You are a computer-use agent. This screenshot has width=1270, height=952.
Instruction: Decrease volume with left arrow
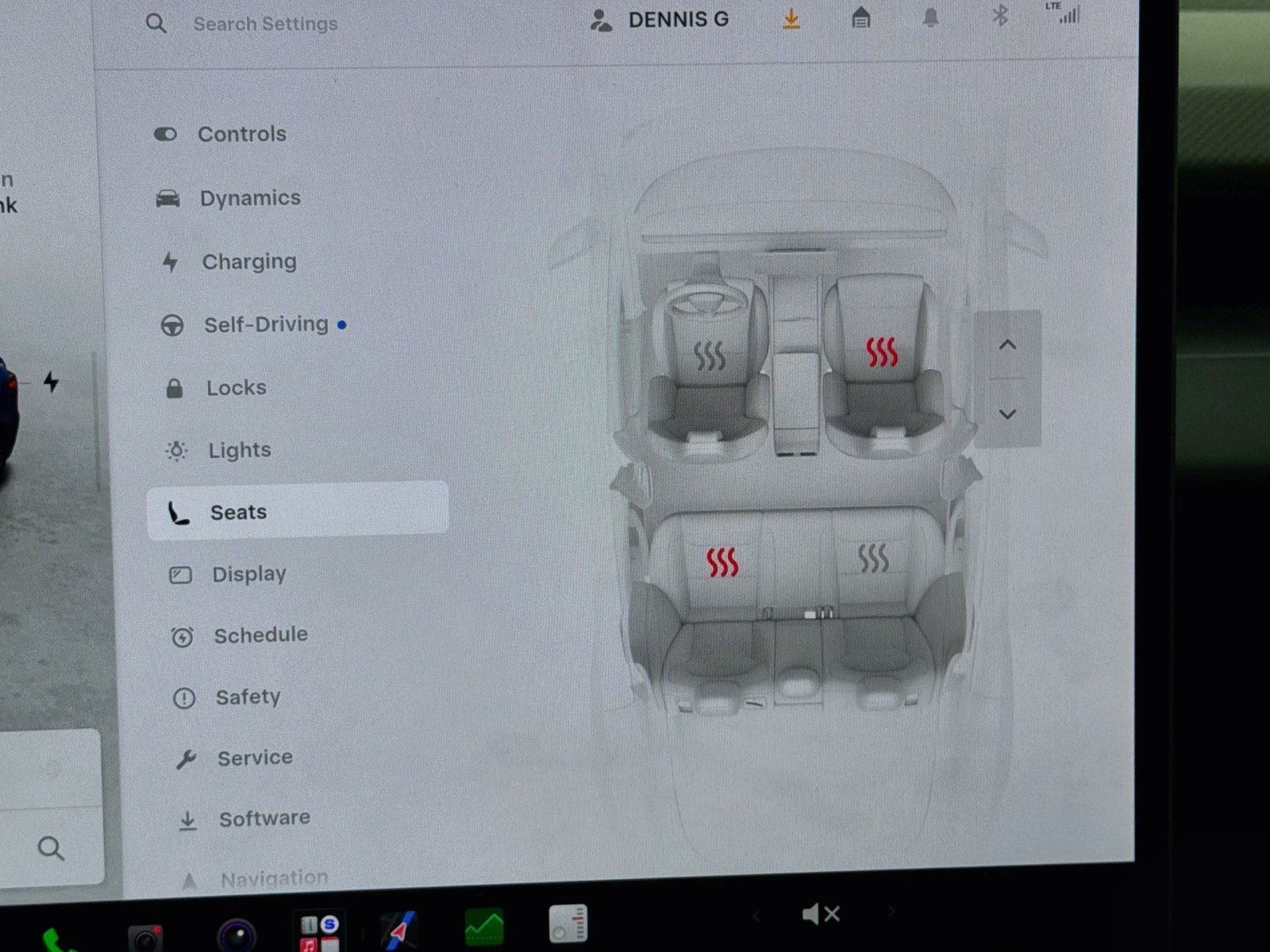click(756, 916)
